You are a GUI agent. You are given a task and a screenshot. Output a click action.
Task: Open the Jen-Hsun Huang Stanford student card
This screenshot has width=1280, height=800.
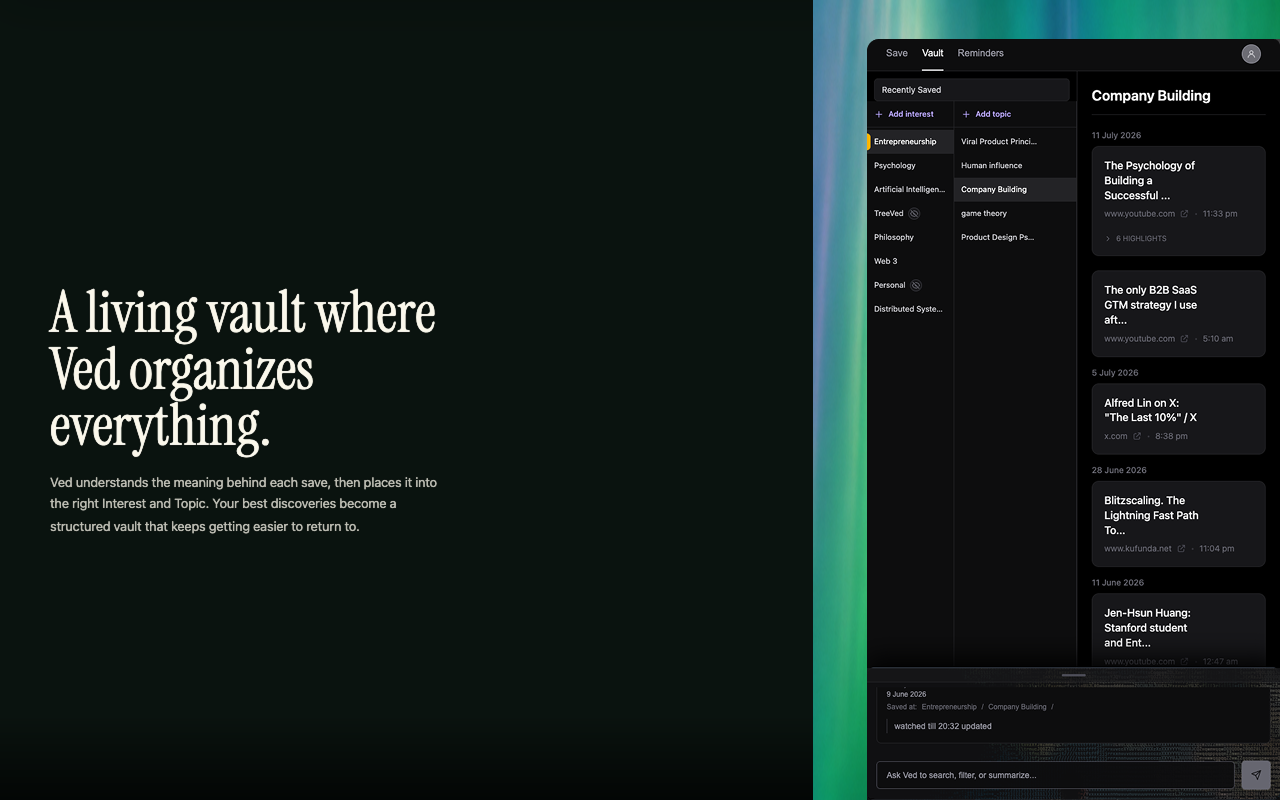(x=1179, y=630)
